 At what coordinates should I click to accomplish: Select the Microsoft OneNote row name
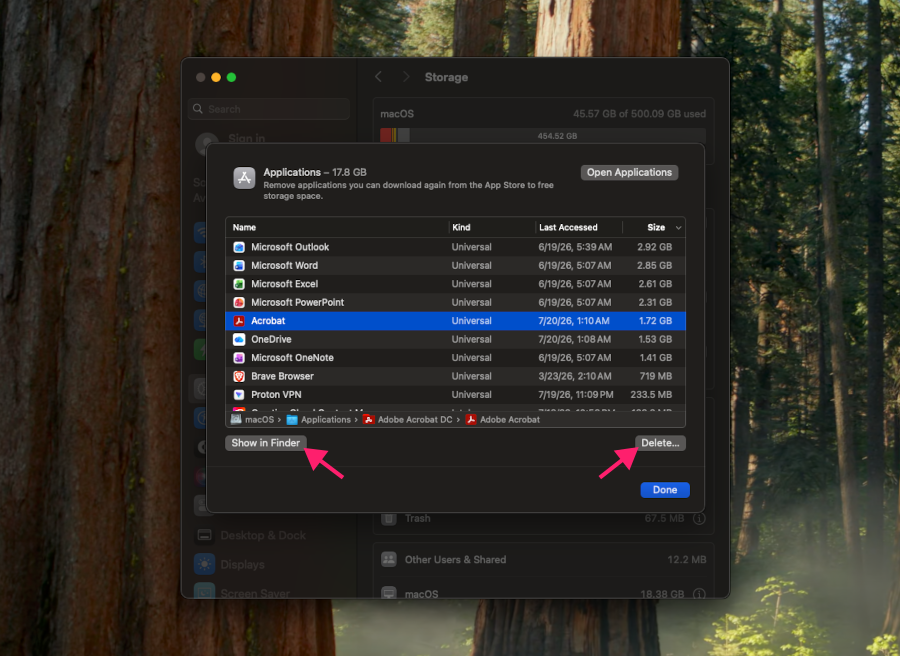tap(292, 358)
